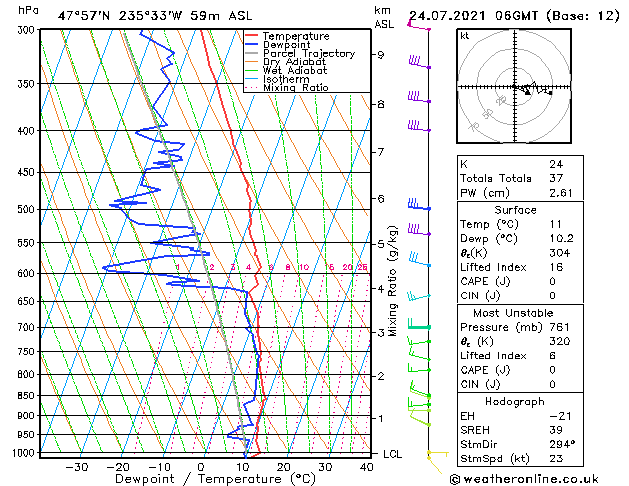
Task: Click the weatheronline.co.uk copyright text
Action: coord(524,479)
